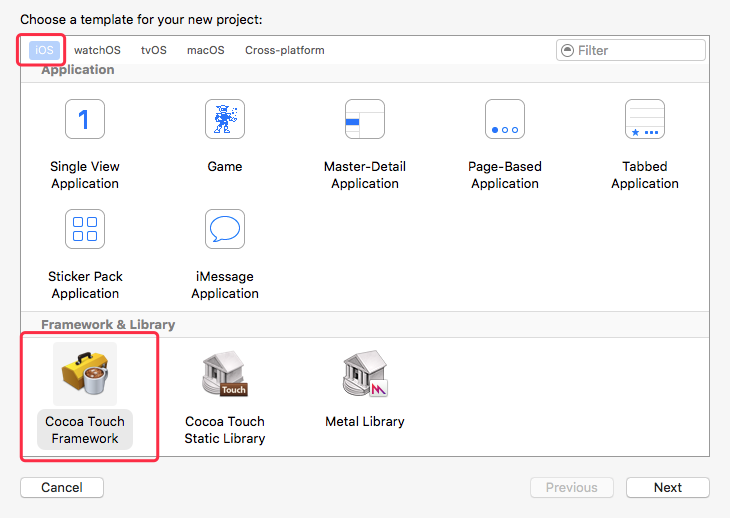Select the Page-Based Application icon
The height and width of the screenshot is (518, 730).
[x=505, y=119]
